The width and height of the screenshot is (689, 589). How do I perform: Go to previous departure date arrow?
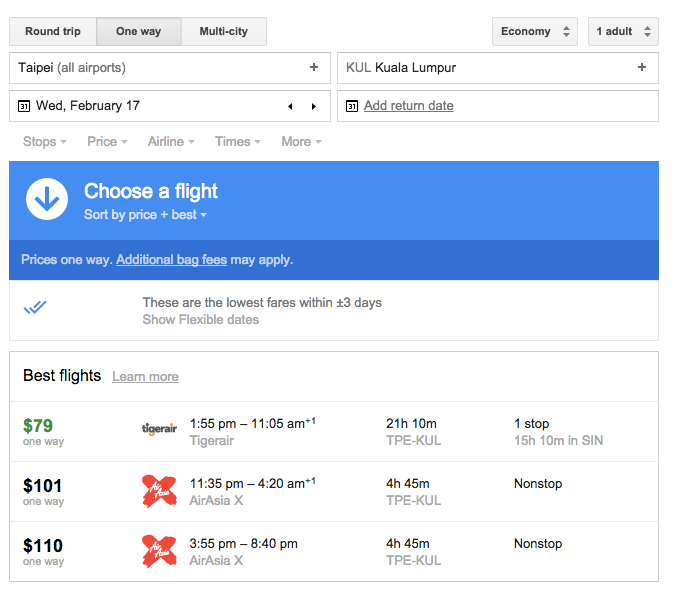pyautogui.click(x=290, y=106)
